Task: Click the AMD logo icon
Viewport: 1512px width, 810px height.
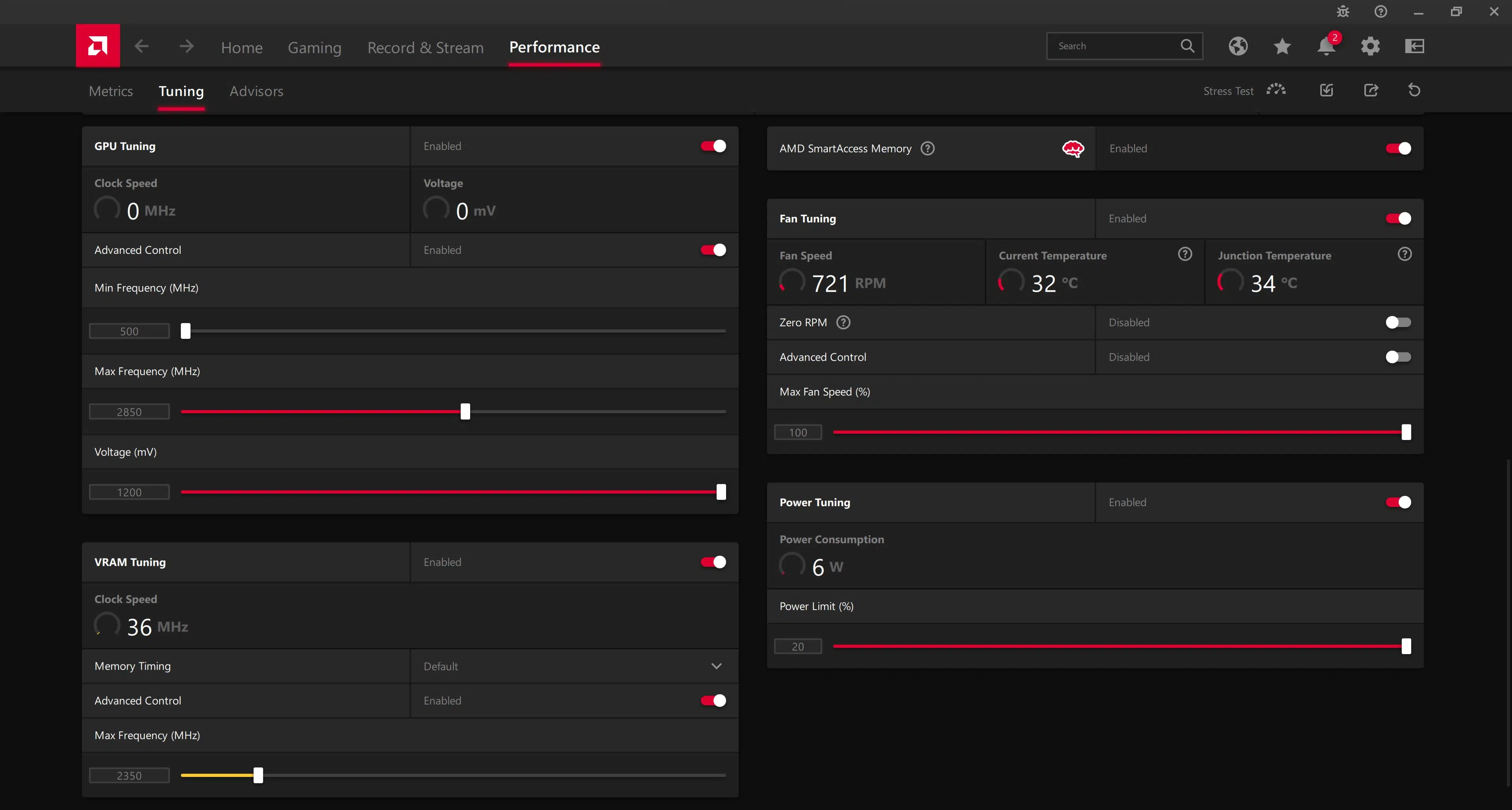Action: click(x=98, y=46)
